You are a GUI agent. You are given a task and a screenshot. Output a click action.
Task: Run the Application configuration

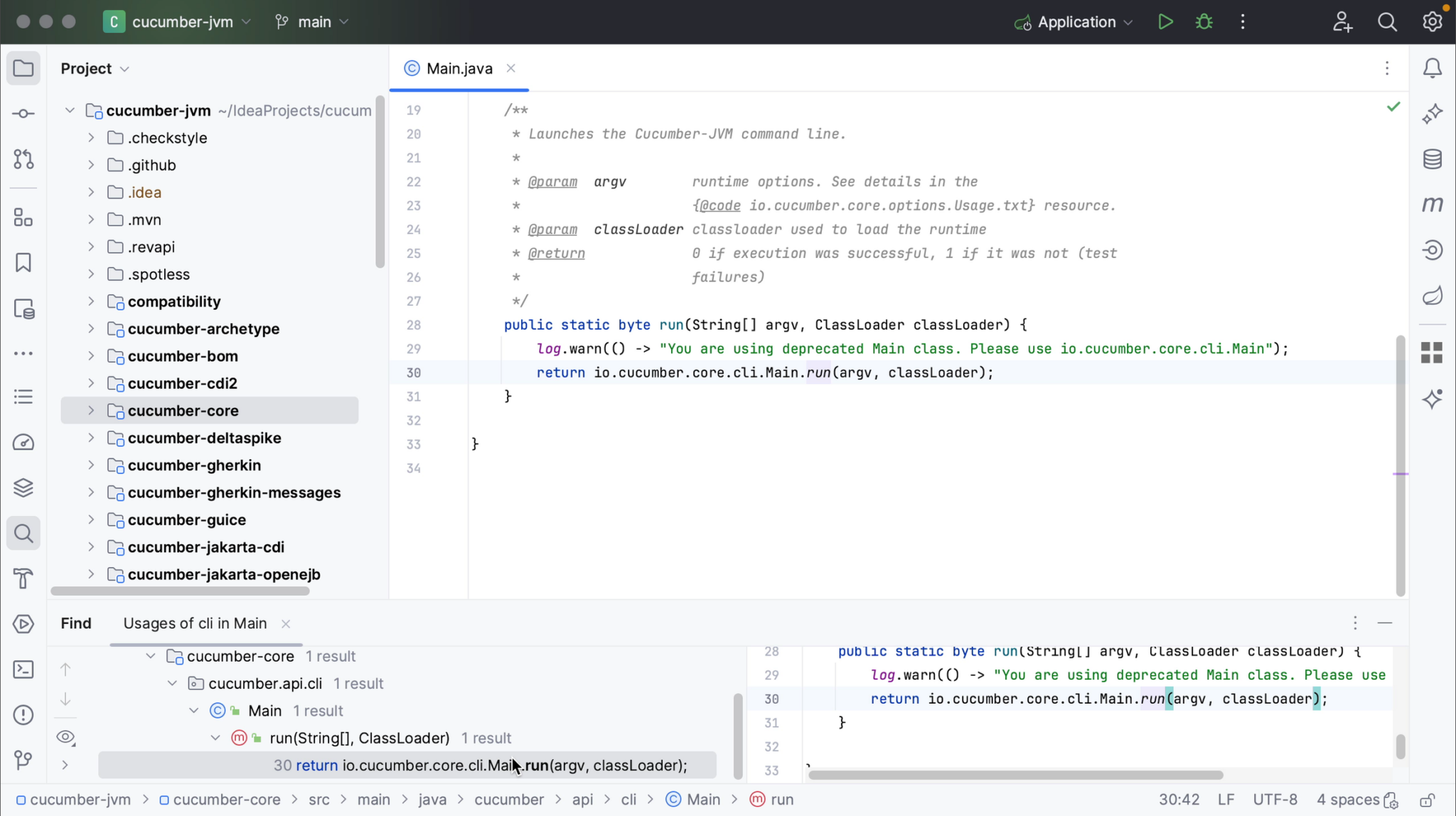[1165, 22]
